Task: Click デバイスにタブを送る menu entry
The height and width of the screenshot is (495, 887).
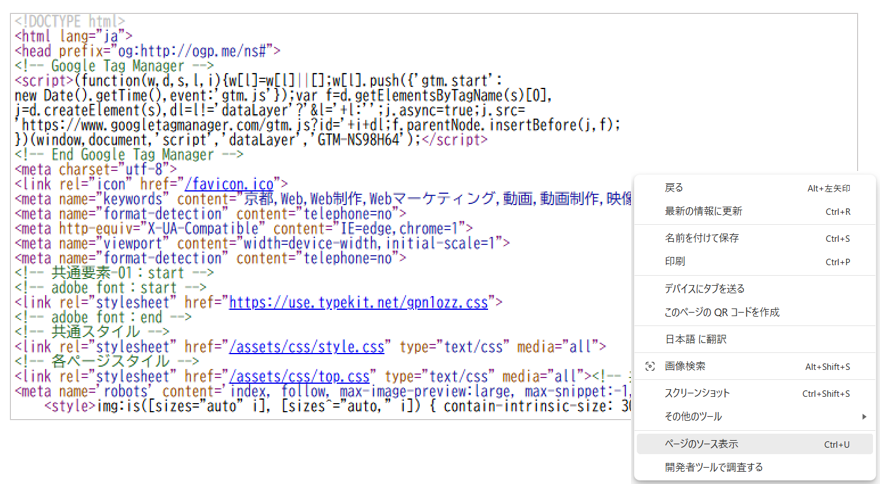Action: pos(755,289)
